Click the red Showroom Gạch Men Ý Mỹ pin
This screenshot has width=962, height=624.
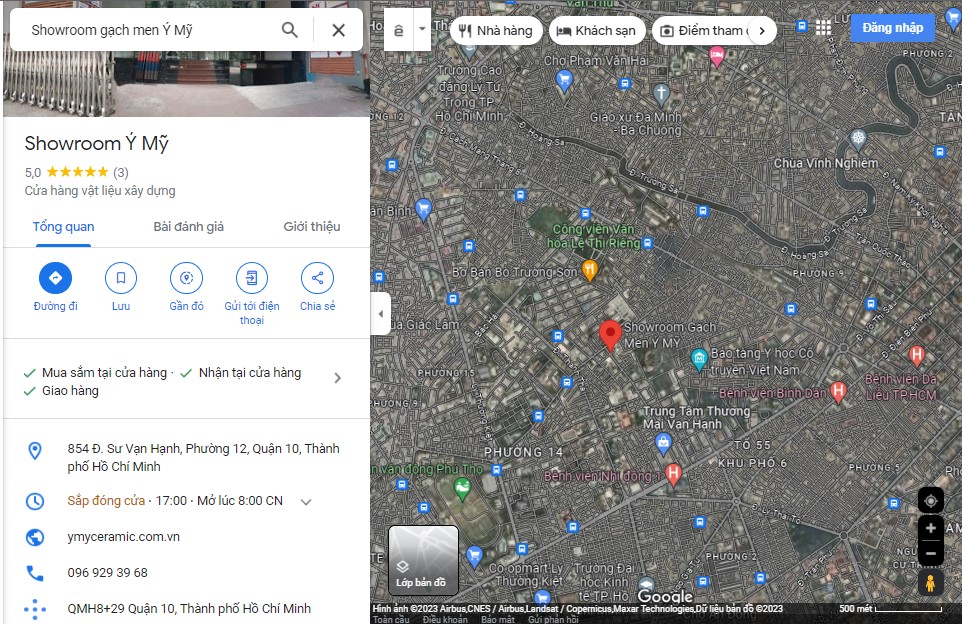tap(610, 335)
